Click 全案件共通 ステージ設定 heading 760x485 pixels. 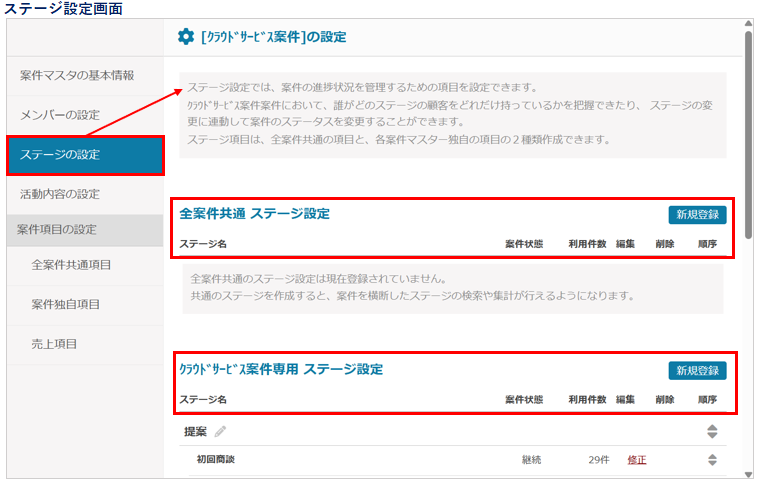point(254,214)
